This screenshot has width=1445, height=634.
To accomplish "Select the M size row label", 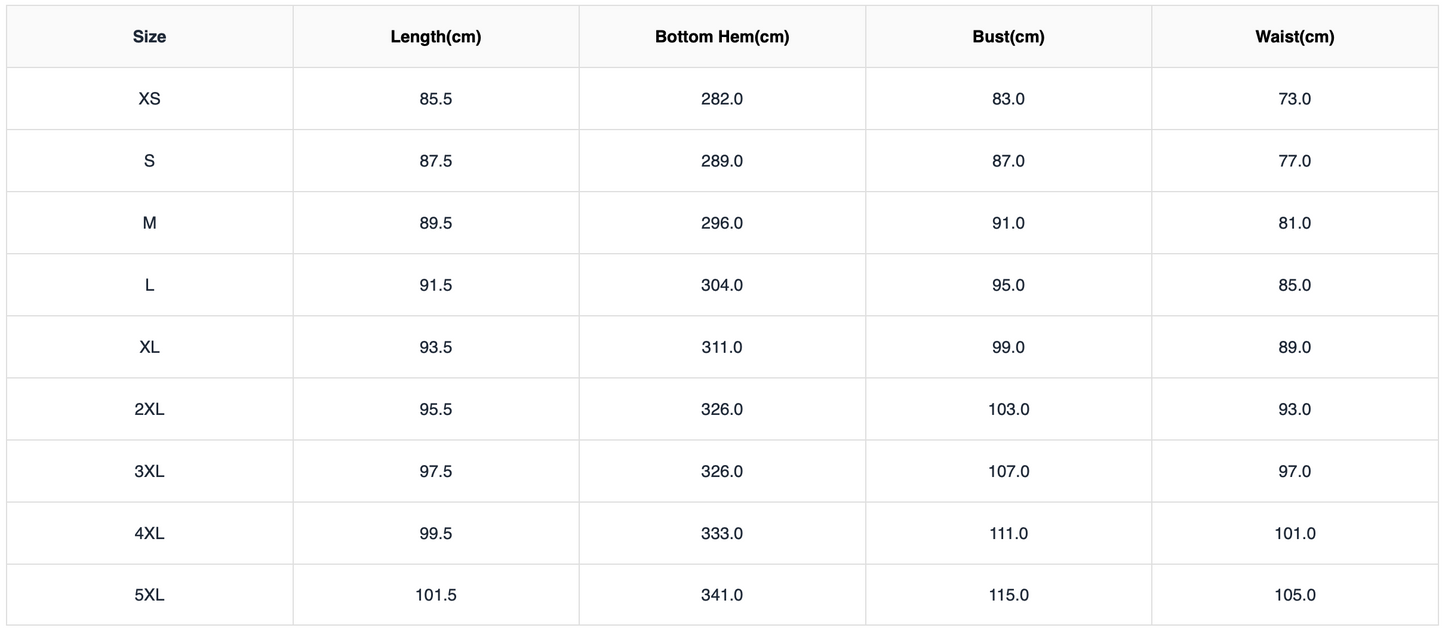I will [x=149, y=223].
